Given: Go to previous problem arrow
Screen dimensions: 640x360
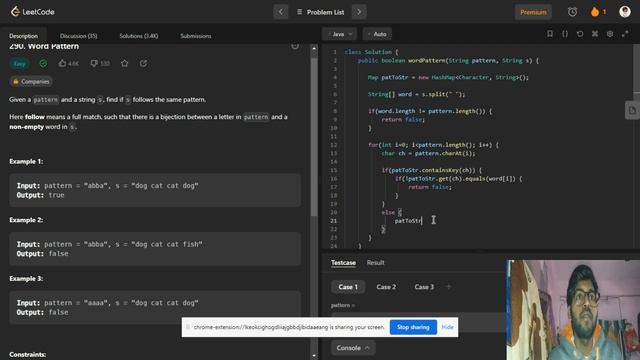Looking at the screenshot, I should click(x=281, y=12).
